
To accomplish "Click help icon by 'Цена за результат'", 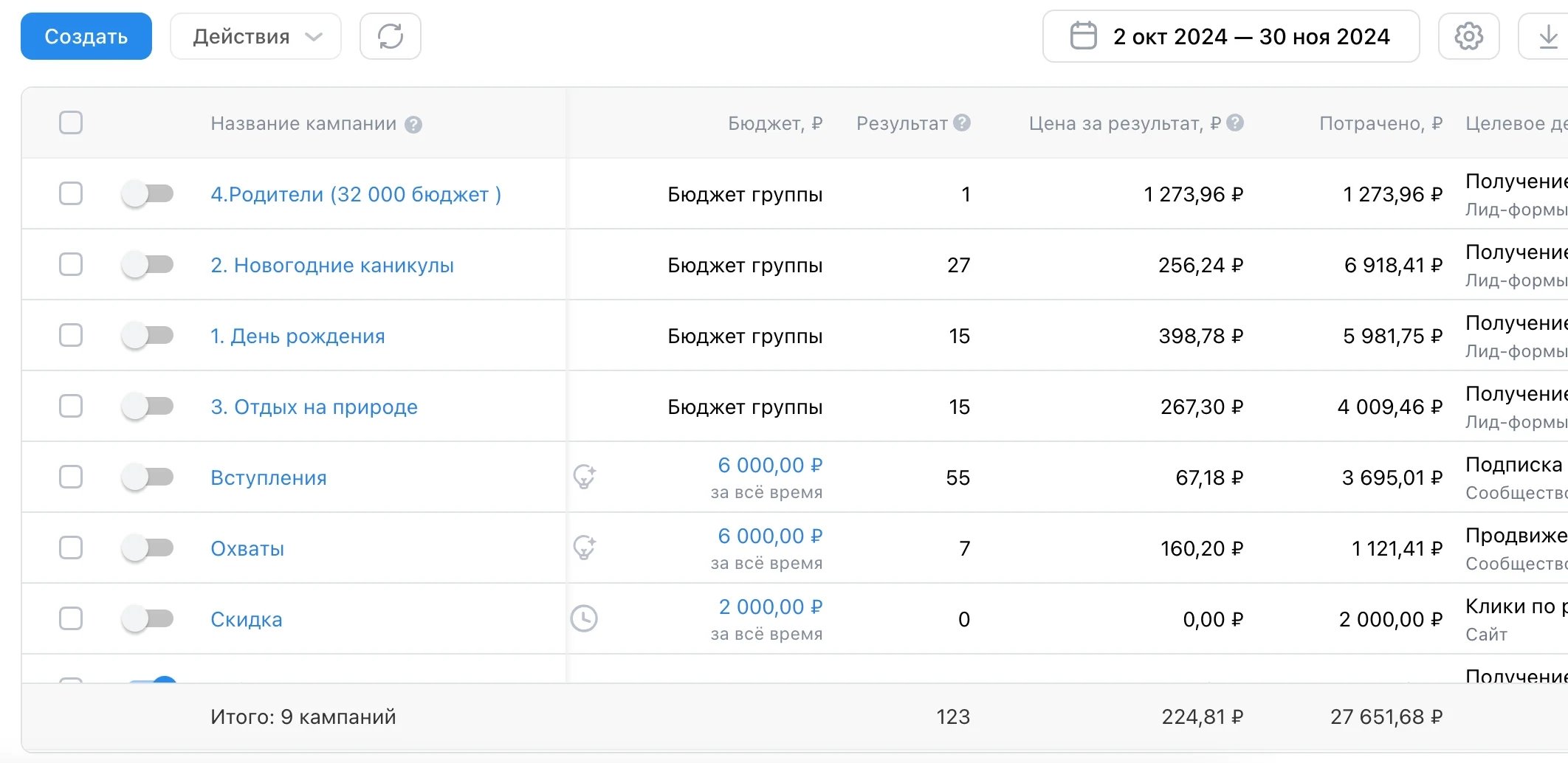I will pyautogui.click(x=1235, y=123).
